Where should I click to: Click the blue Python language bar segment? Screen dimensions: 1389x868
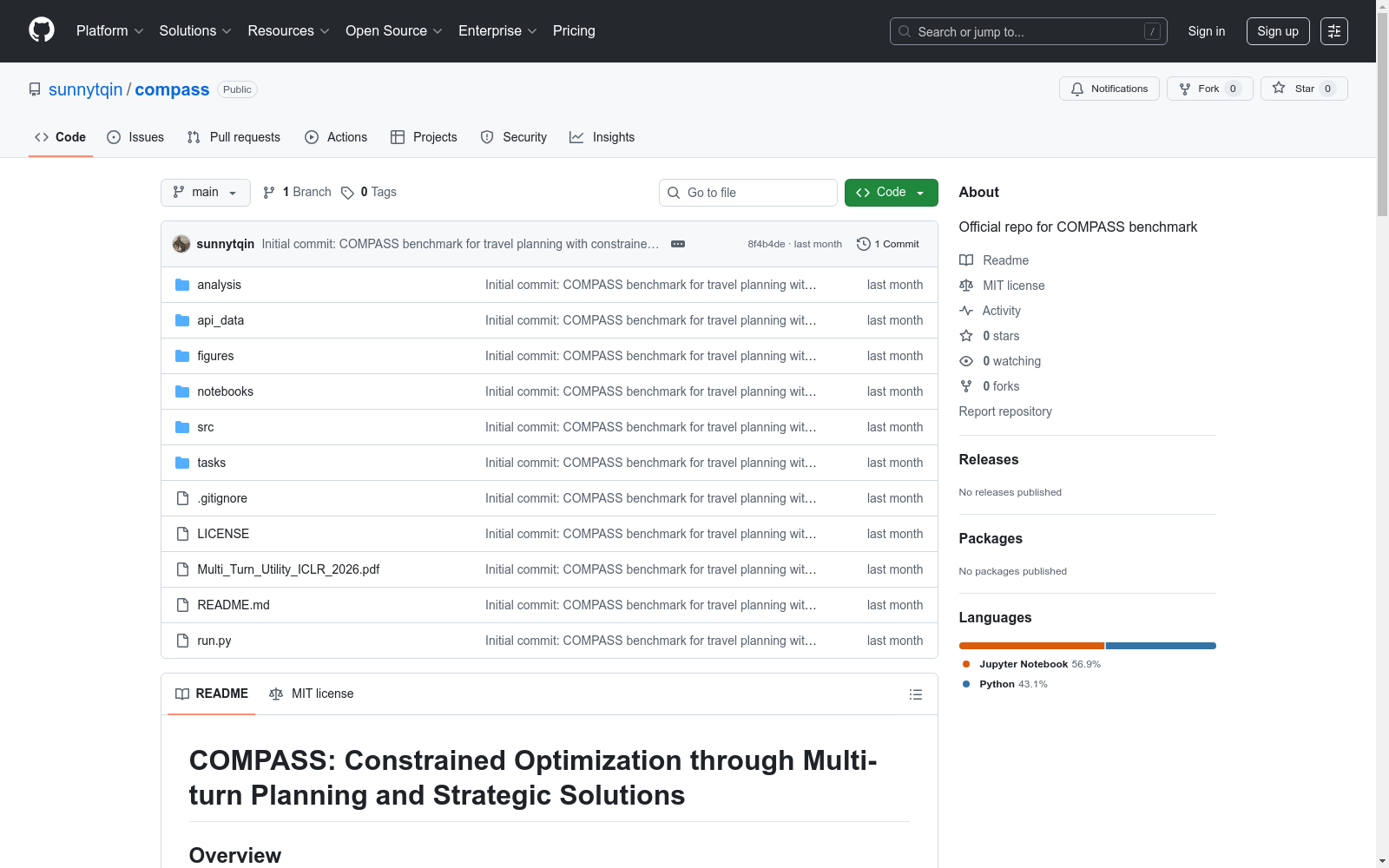1161,646
